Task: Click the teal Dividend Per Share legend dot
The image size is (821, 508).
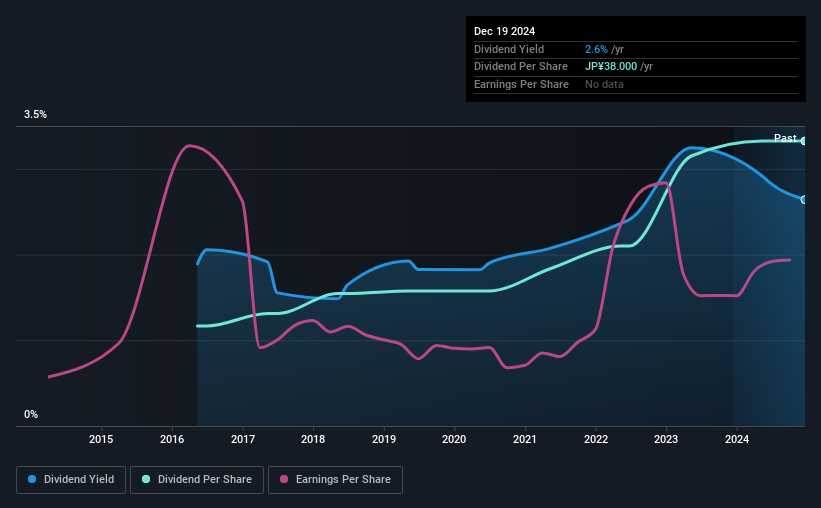Action: click(x=146, y=479)
